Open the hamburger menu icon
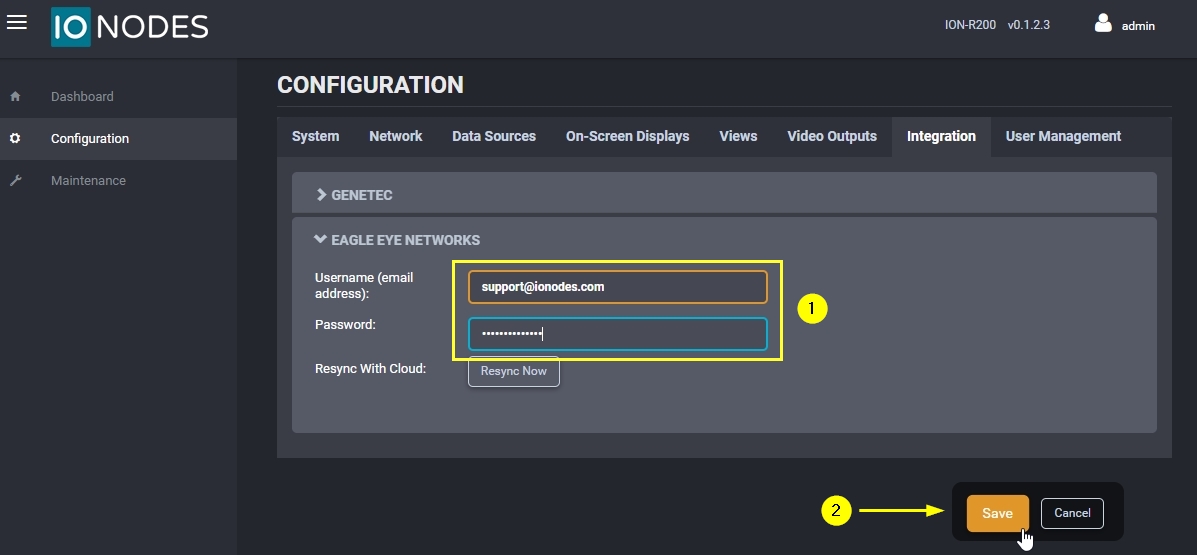The height and width of the screenshot is (555, 1197). 17,23
